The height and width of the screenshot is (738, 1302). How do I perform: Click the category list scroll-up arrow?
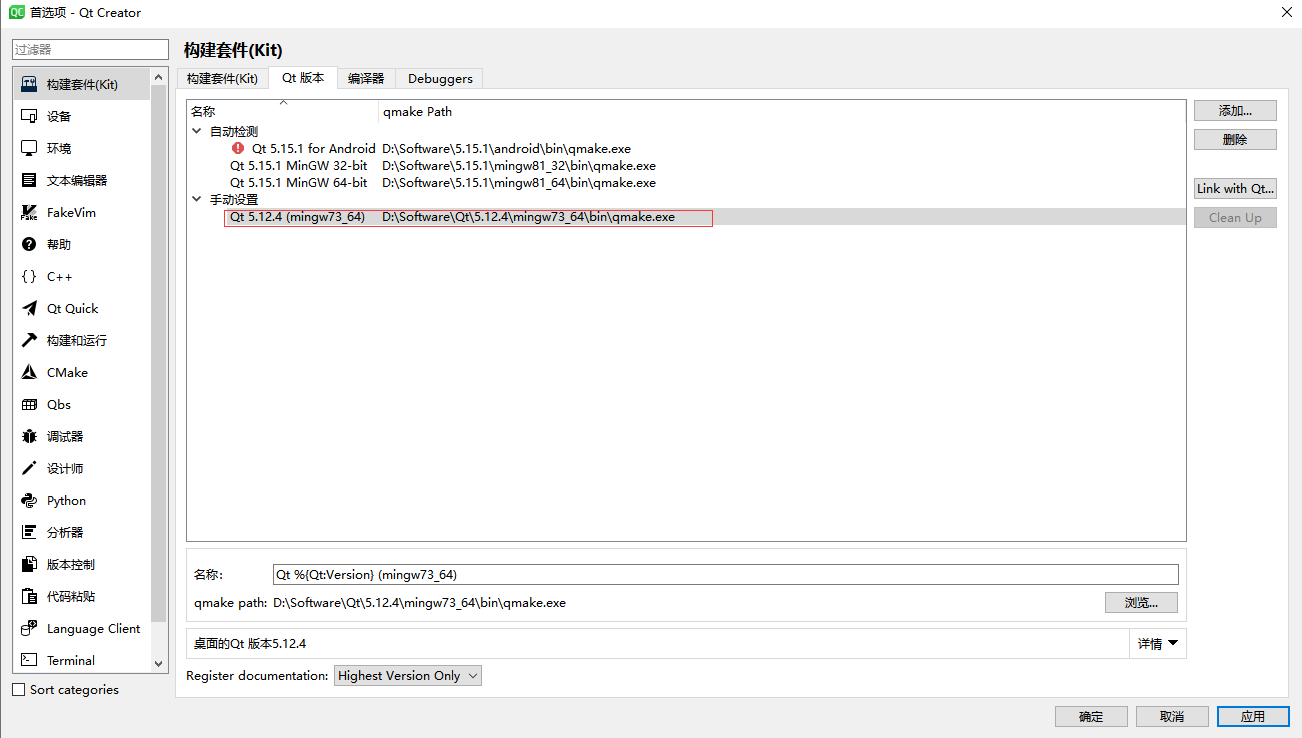pyautogui.click(x=158, y=76)
